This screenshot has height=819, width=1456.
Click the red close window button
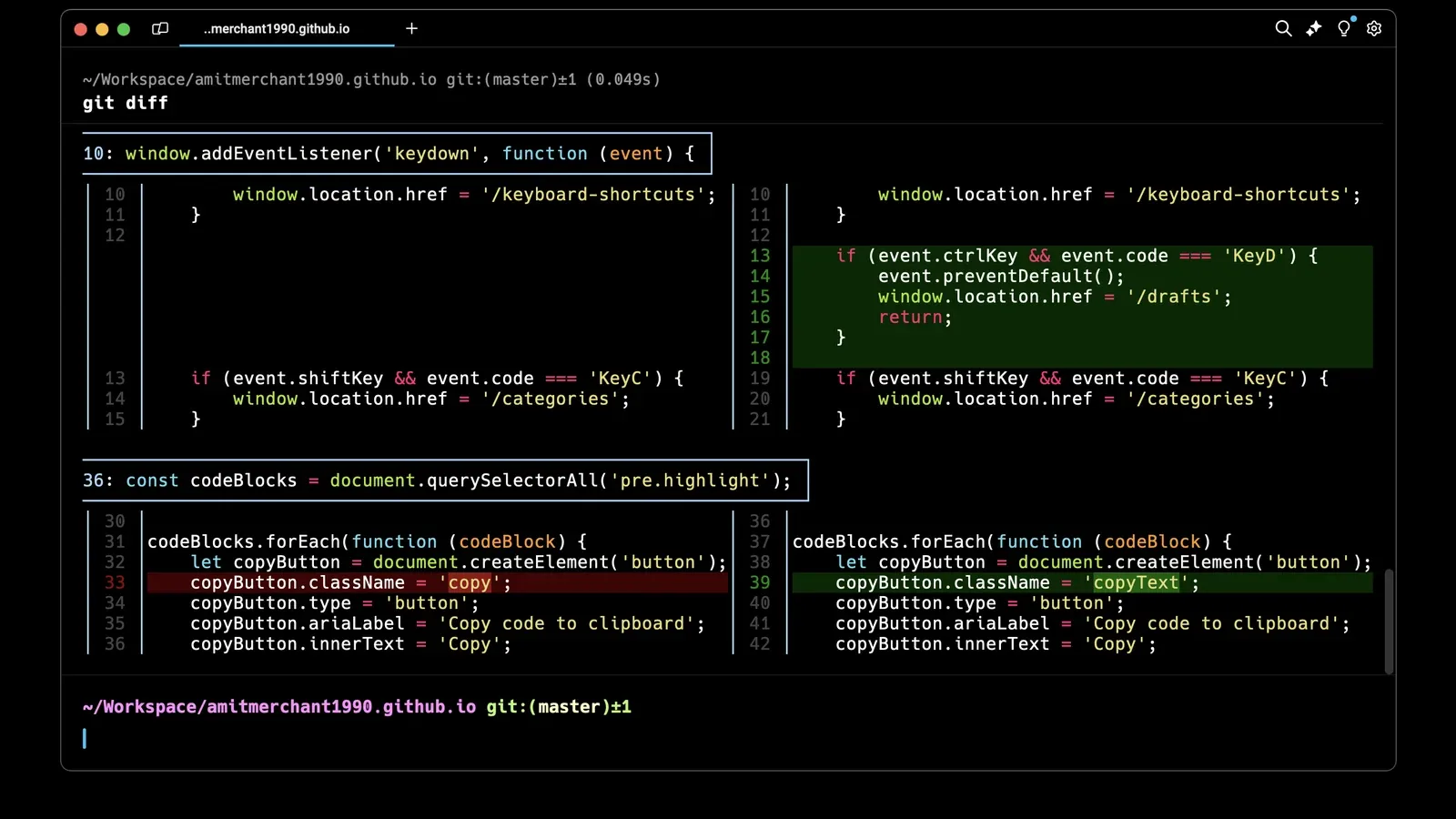[80, 29]
